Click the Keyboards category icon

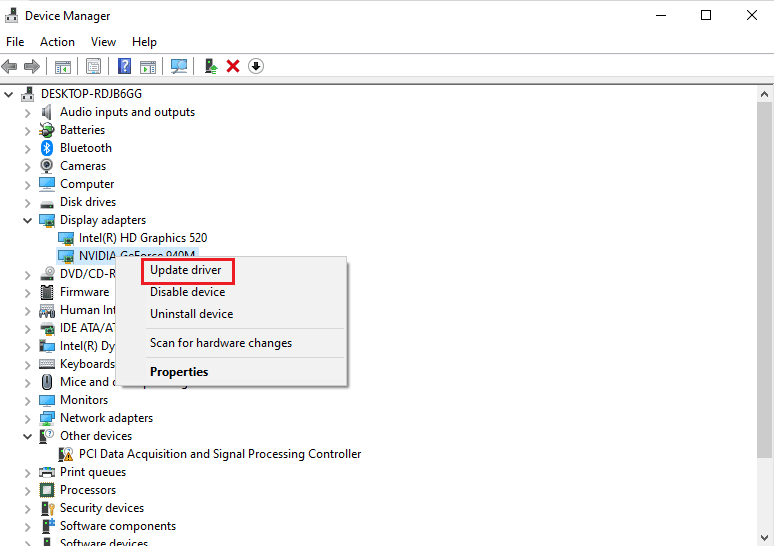point(47,364)
